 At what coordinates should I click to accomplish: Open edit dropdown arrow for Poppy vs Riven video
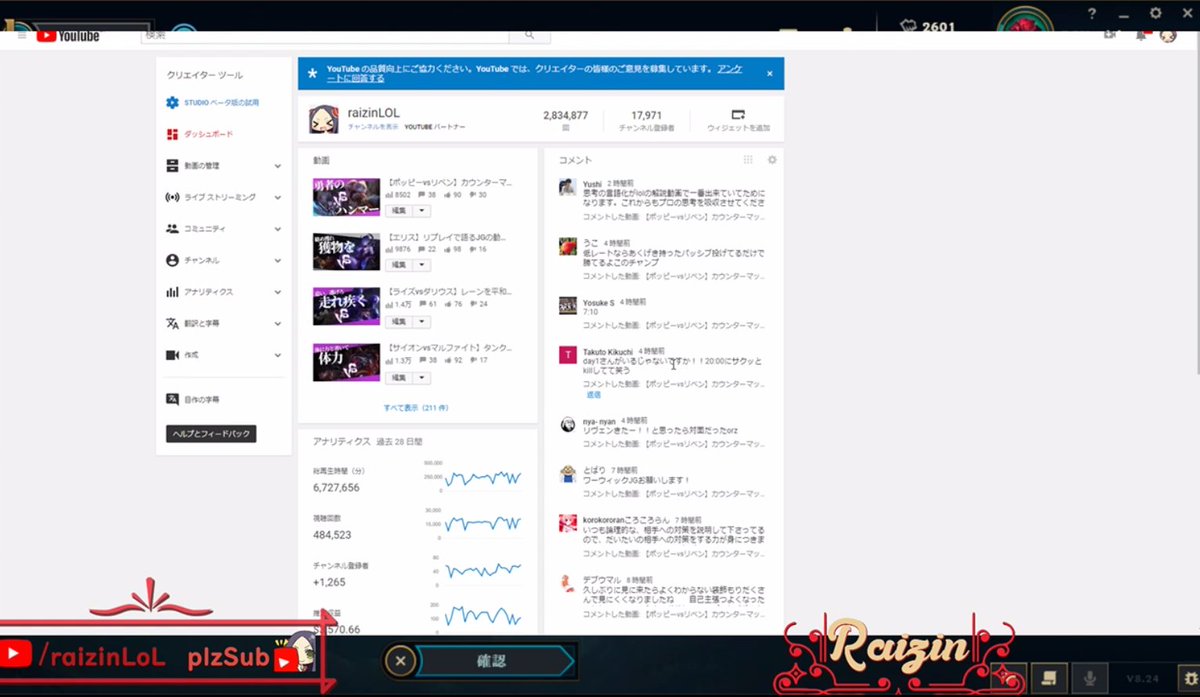(x=421, y=210)
